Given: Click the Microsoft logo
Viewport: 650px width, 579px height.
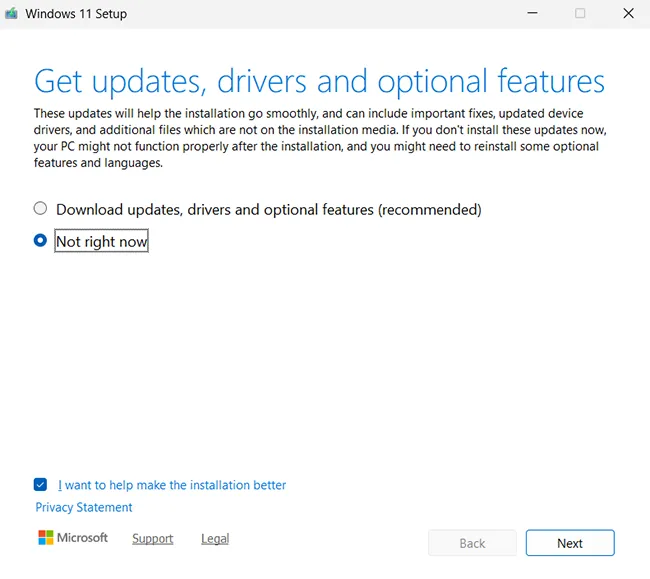Looking at the screenshot, I should point(73,538).
